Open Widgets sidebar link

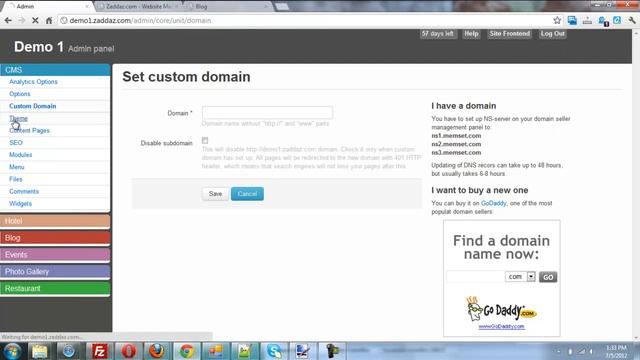click(20, 204)
